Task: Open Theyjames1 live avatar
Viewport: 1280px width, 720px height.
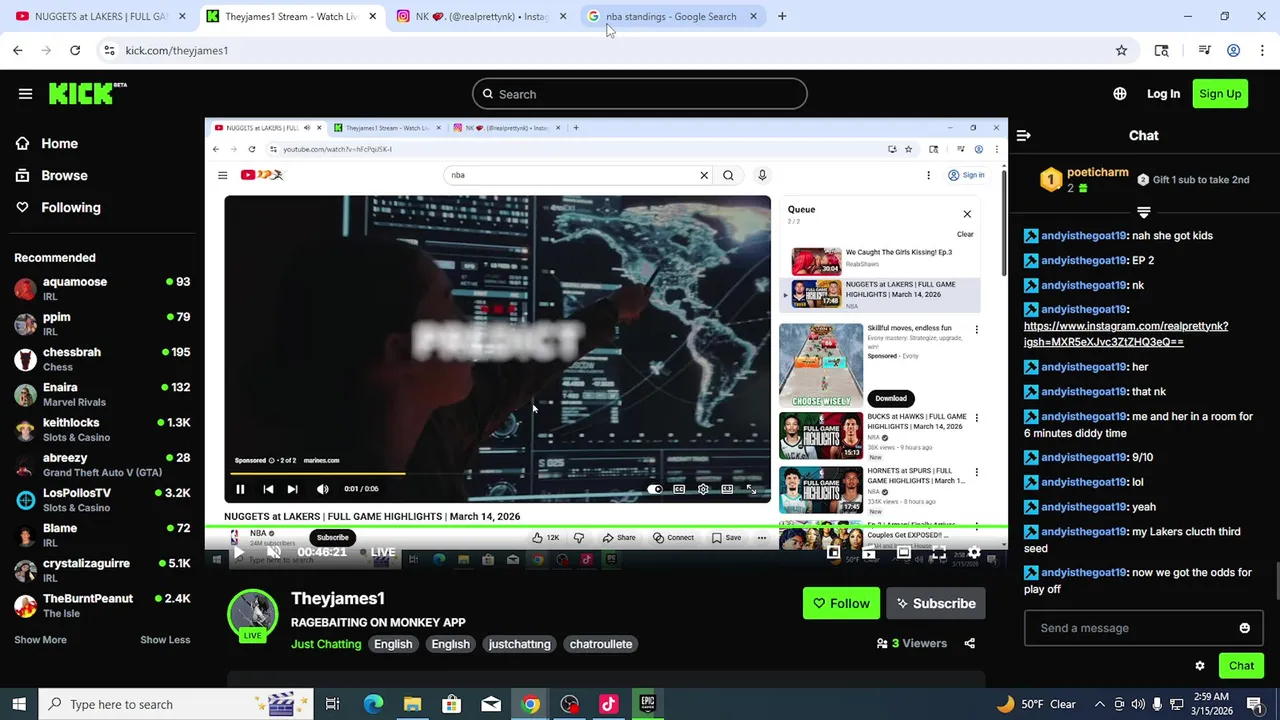Action: 252,616
